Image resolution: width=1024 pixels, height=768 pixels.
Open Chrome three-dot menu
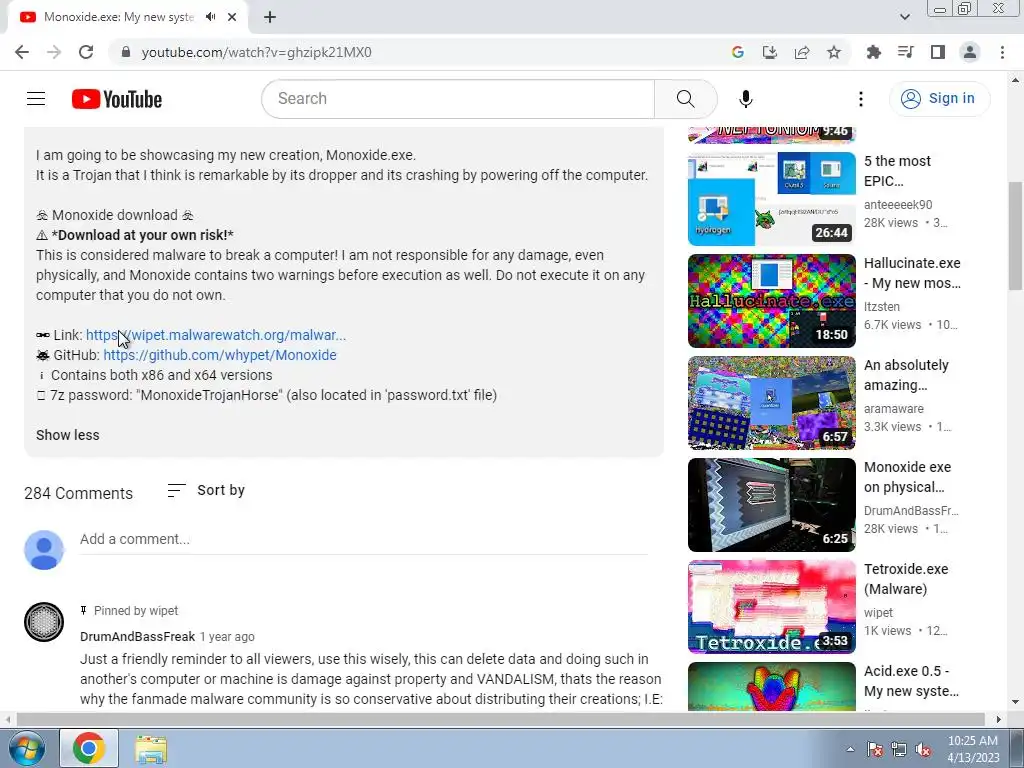(1002, 52)
